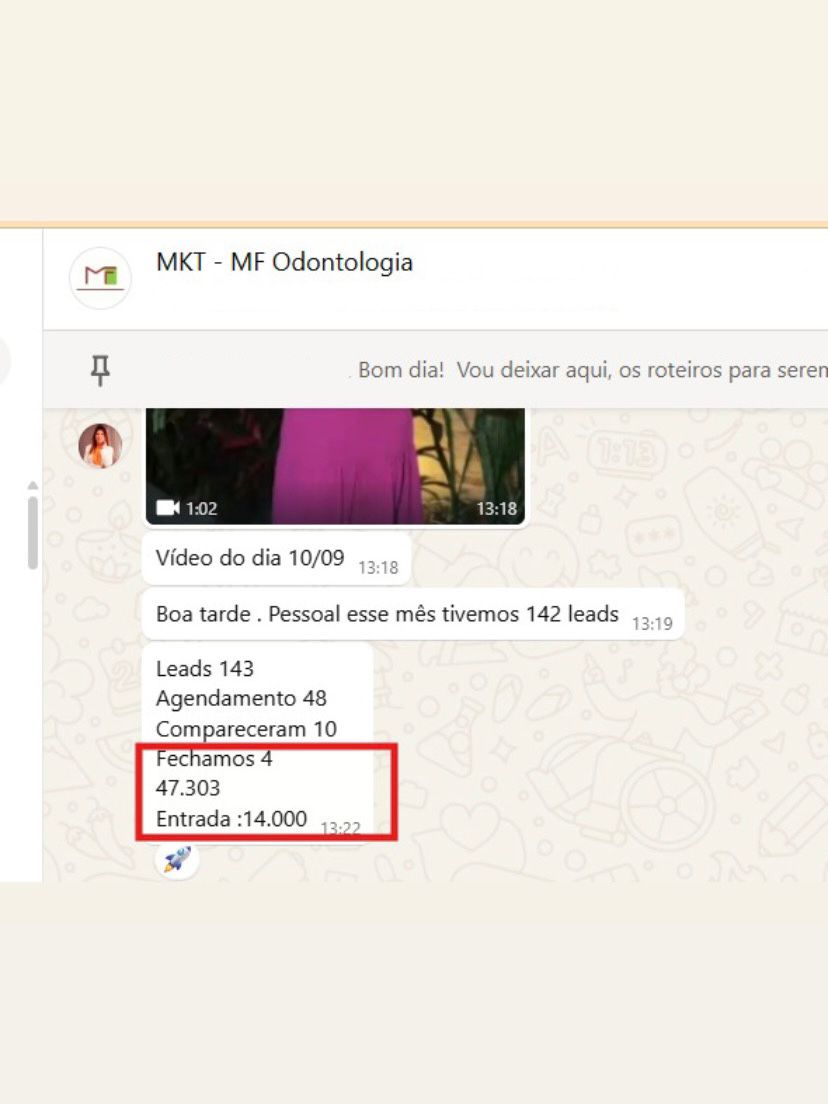Click the line 'Fechamos 4'
This screenshot has height=1104, width=828.
[x=214, y=758]
